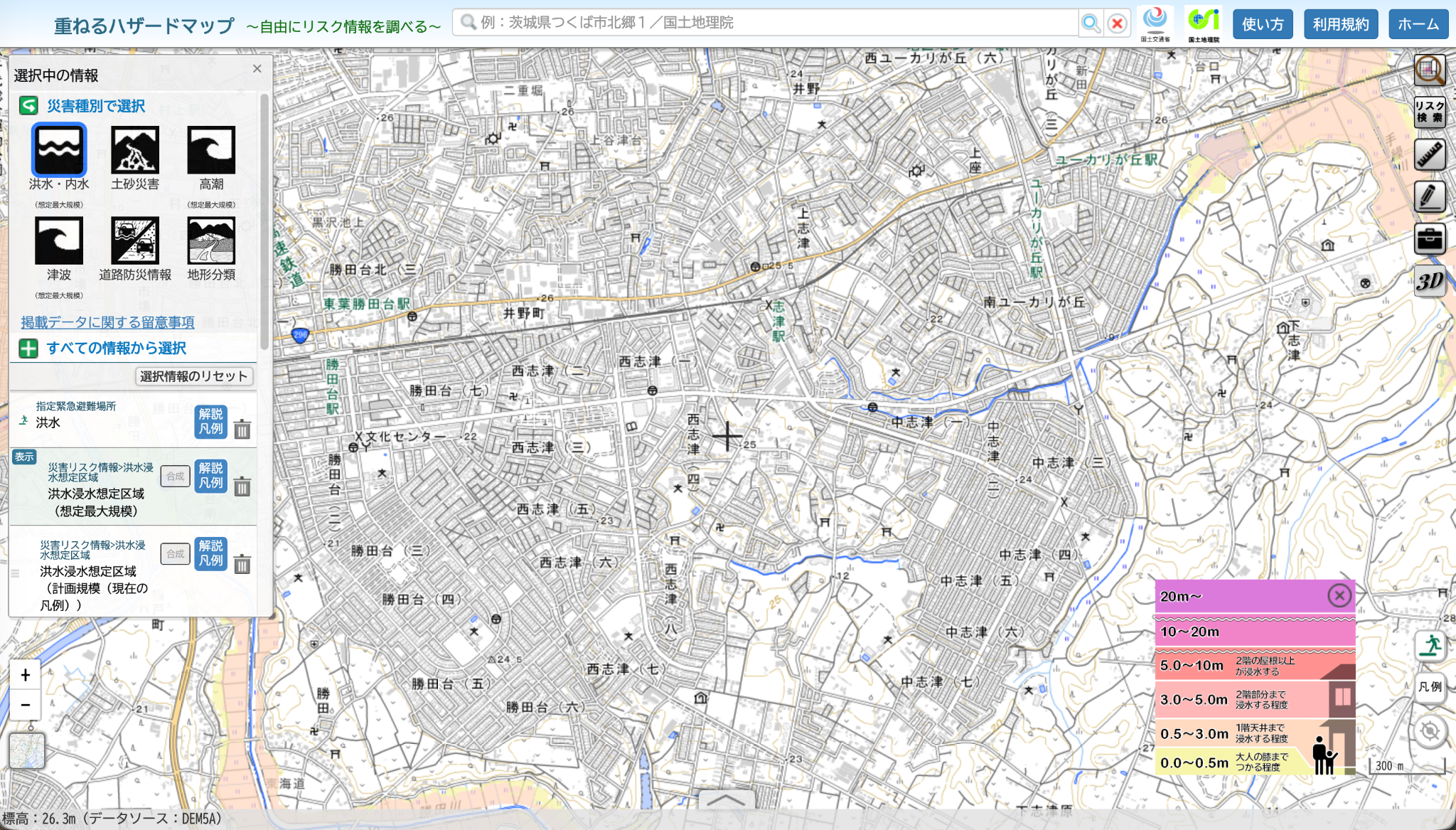Expand the bottom panel chevron
This screenshot has height=830, width=1456.
[x=726, y=799]
